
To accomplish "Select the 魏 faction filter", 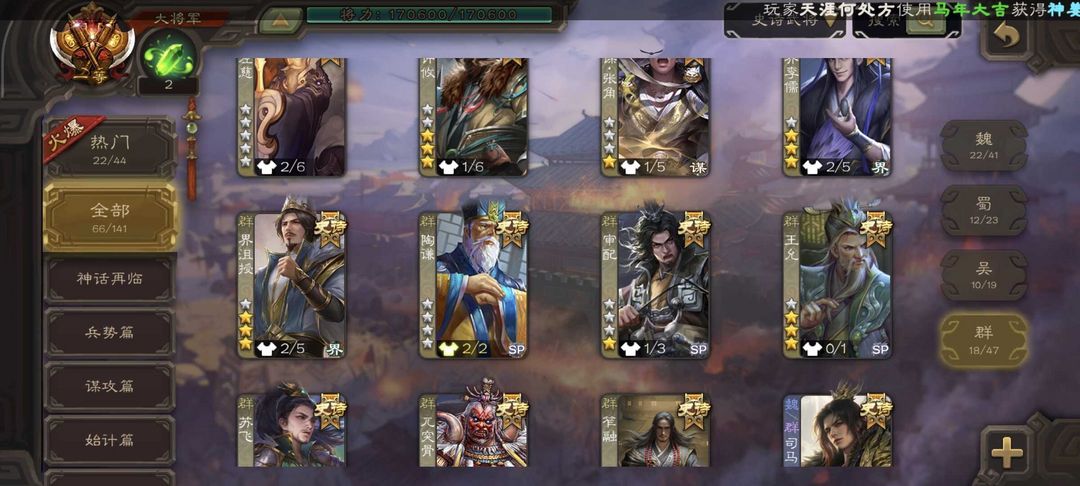I will click(x=984, y=145).
